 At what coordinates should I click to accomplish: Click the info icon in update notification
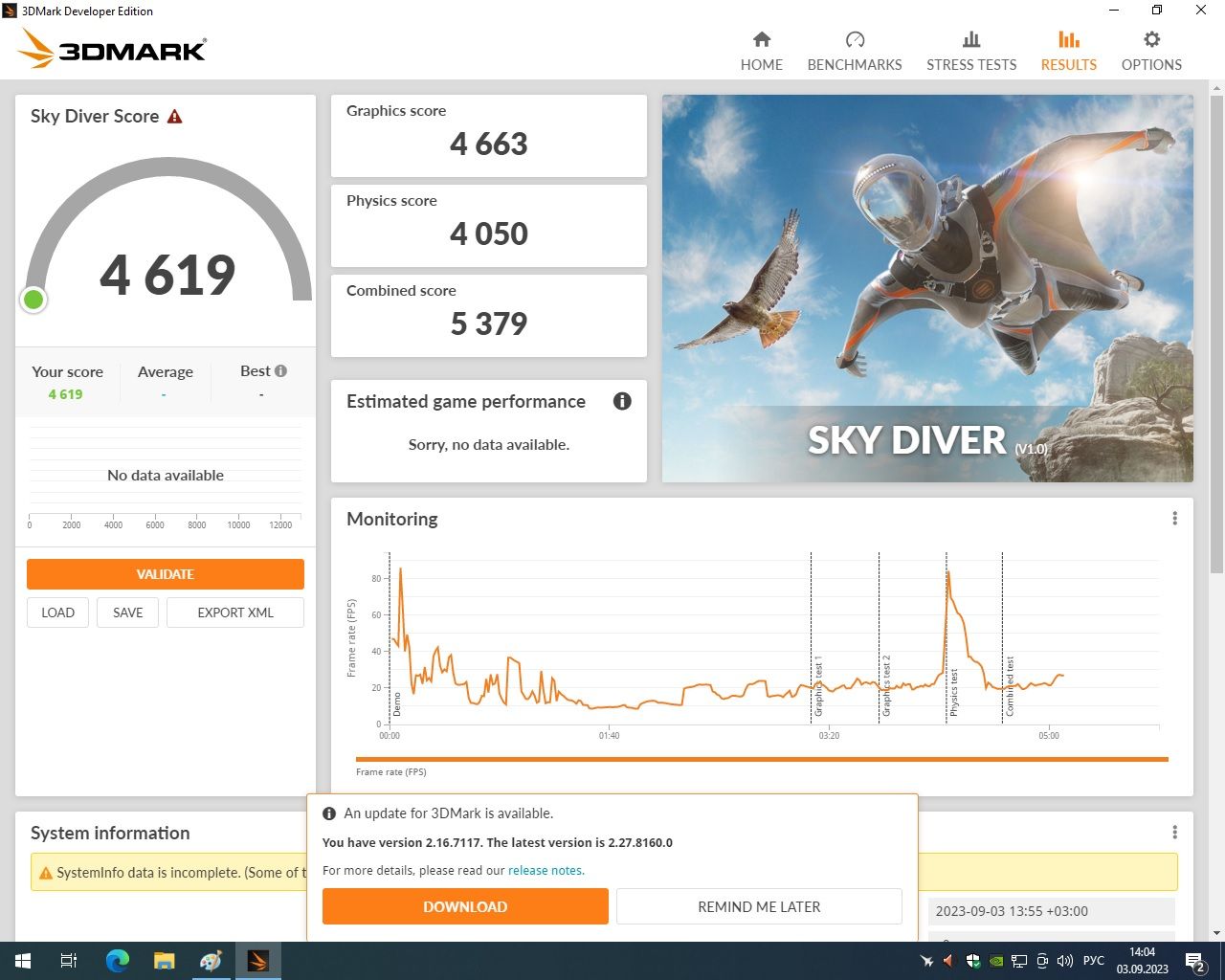click(x=329, y=813)
